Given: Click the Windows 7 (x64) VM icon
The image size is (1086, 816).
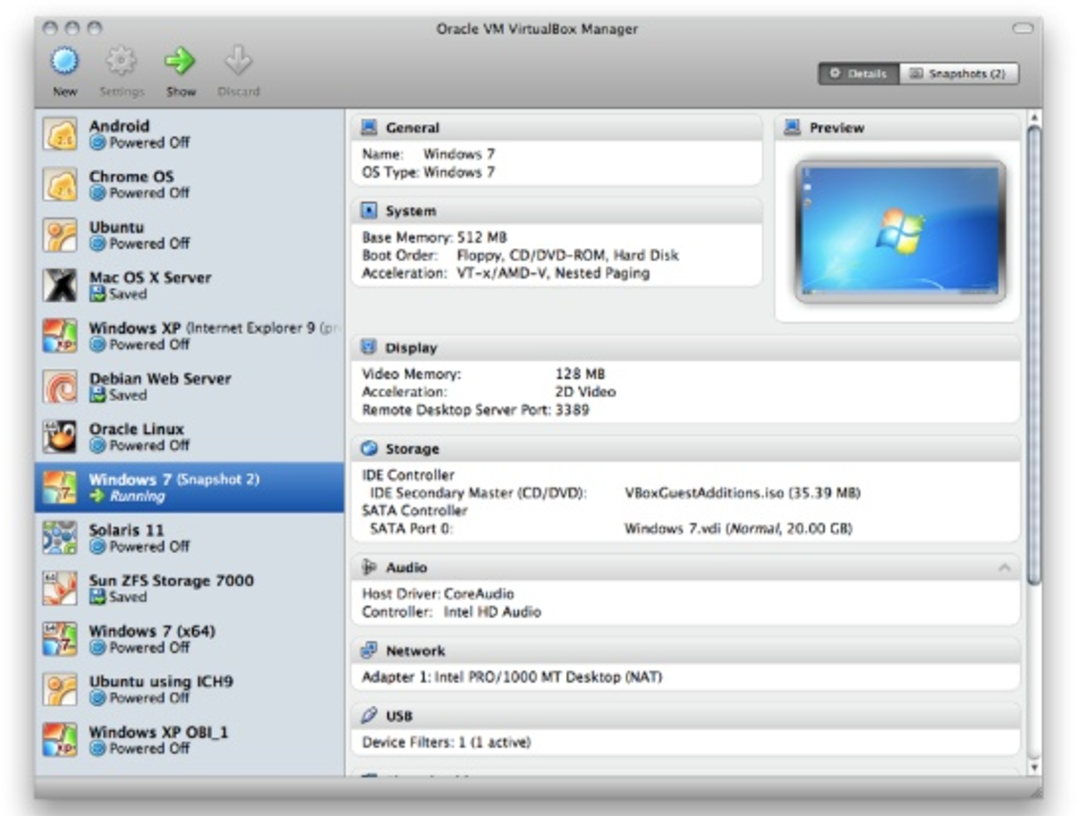Looking at the screenshot, I should 60,639.
